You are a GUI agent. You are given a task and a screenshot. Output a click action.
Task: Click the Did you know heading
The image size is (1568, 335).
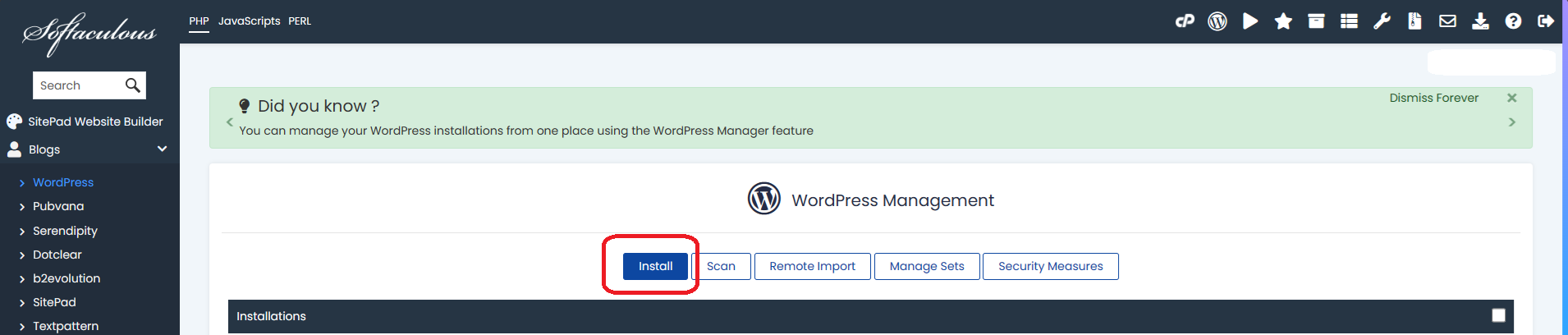coord(319,106)
